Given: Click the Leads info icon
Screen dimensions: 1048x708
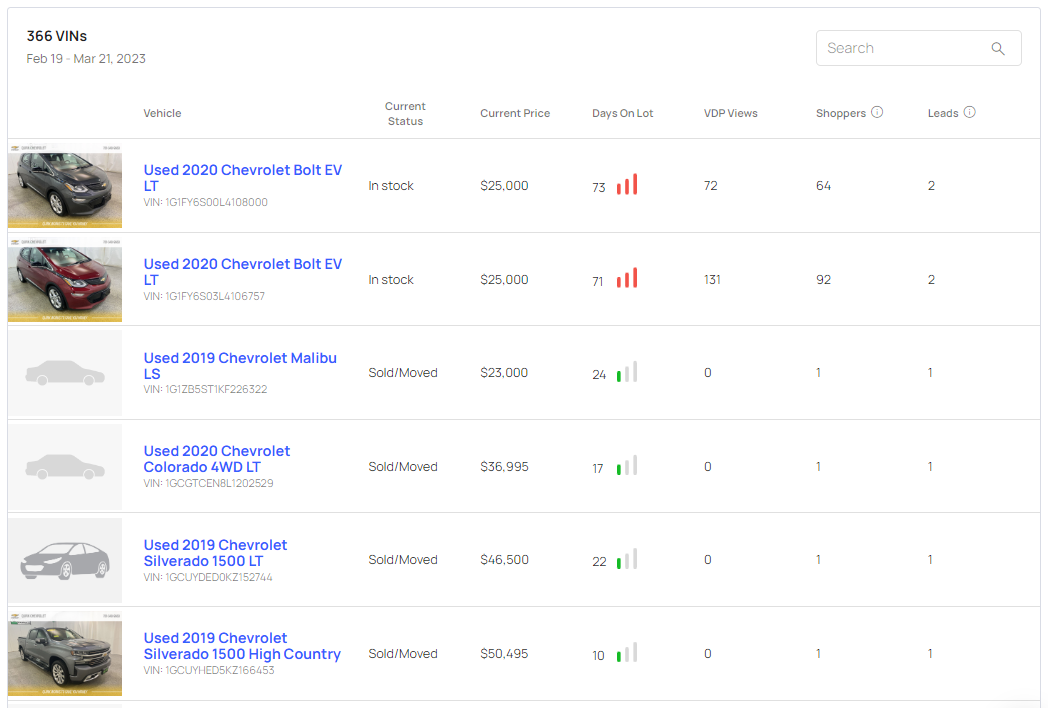Looking at the screenshot, I should point(969,112).
